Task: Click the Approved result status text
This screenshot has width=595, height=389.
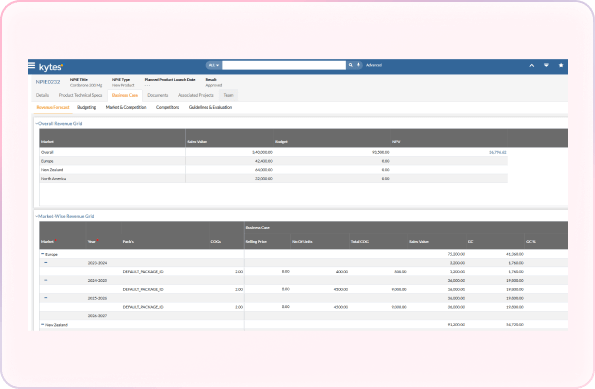Action: coord(214,85)
